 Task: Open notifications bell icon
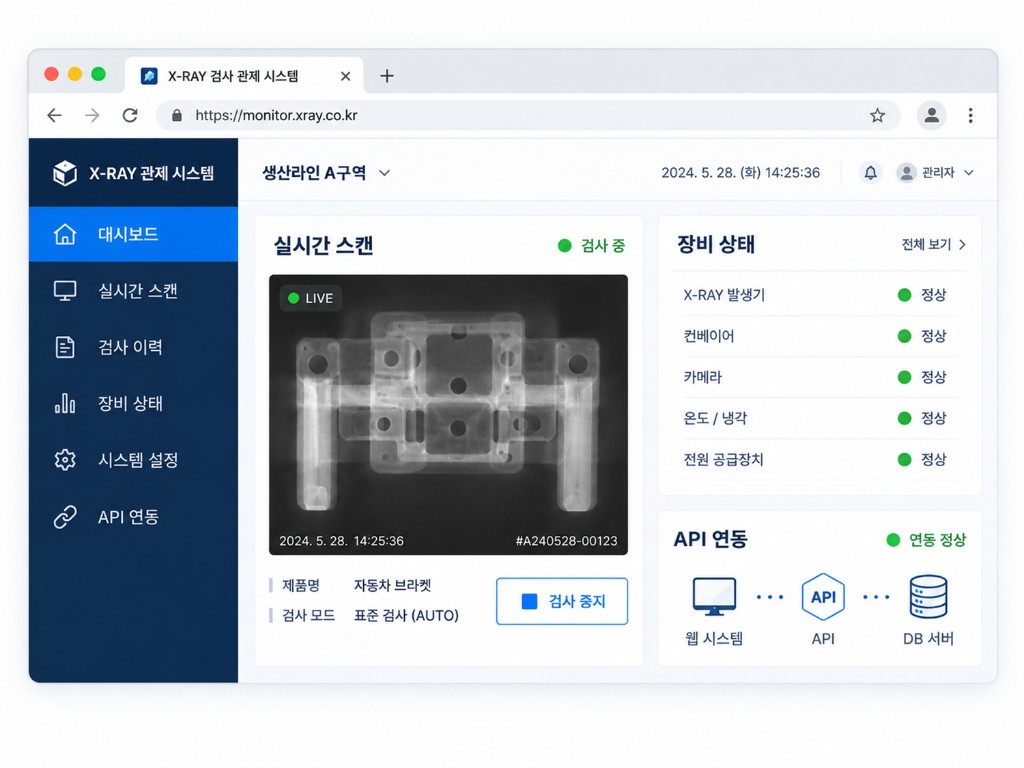coord(871,173)
